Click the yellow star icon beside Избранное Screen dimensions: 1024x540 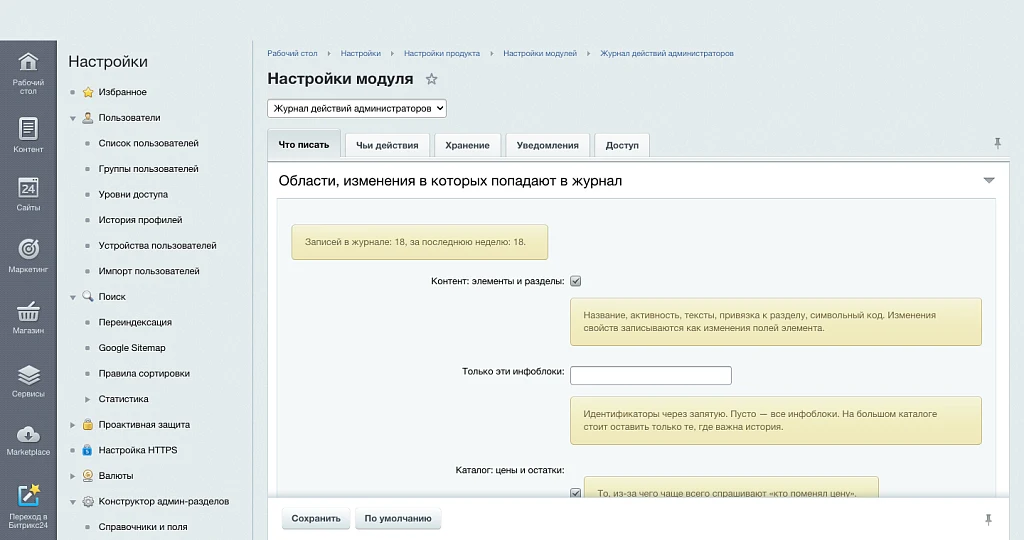(x=88, y=92)
